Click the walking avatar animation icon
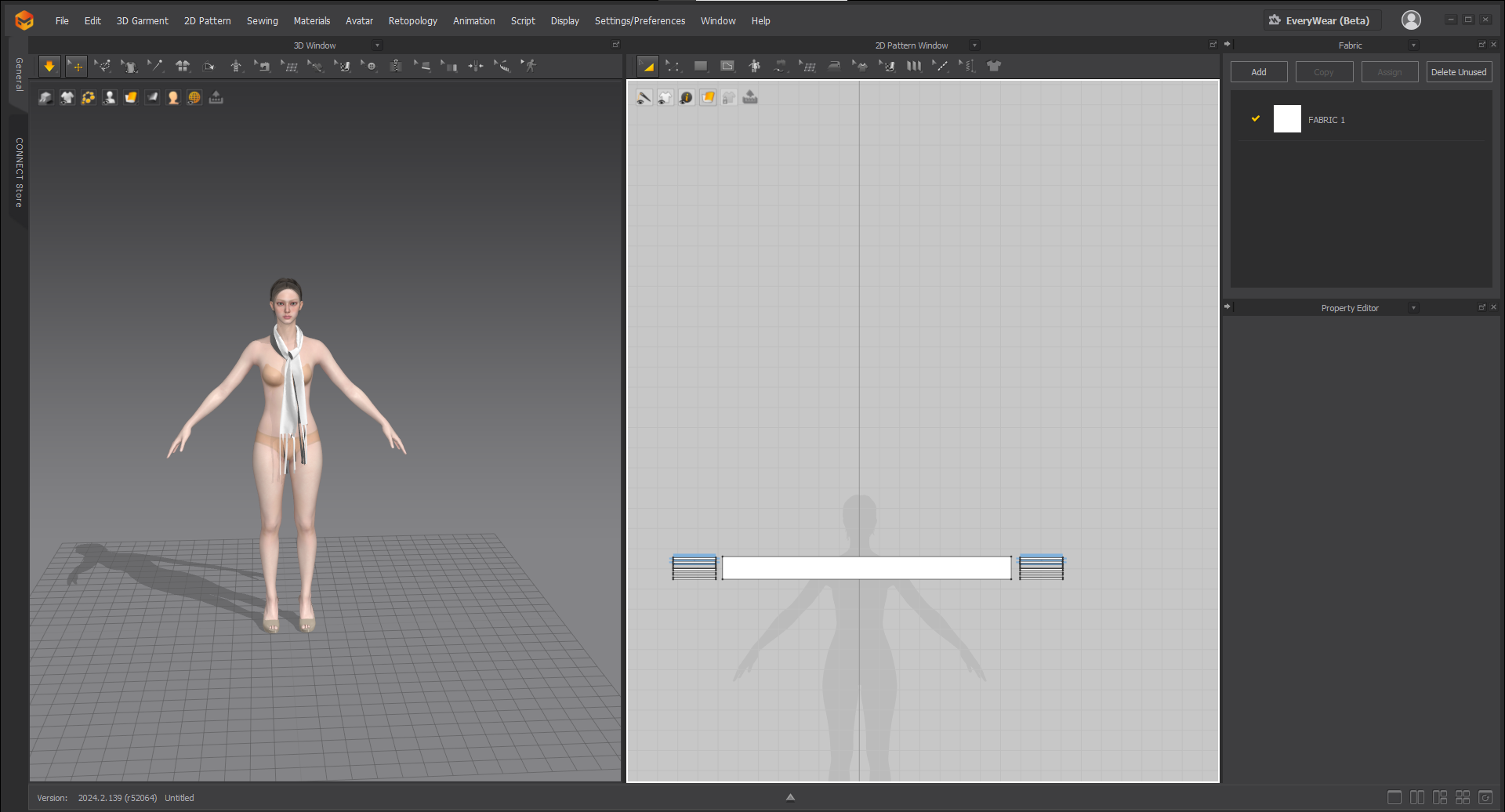Viewport: 1505px width, 812px height. pos(529,67)
